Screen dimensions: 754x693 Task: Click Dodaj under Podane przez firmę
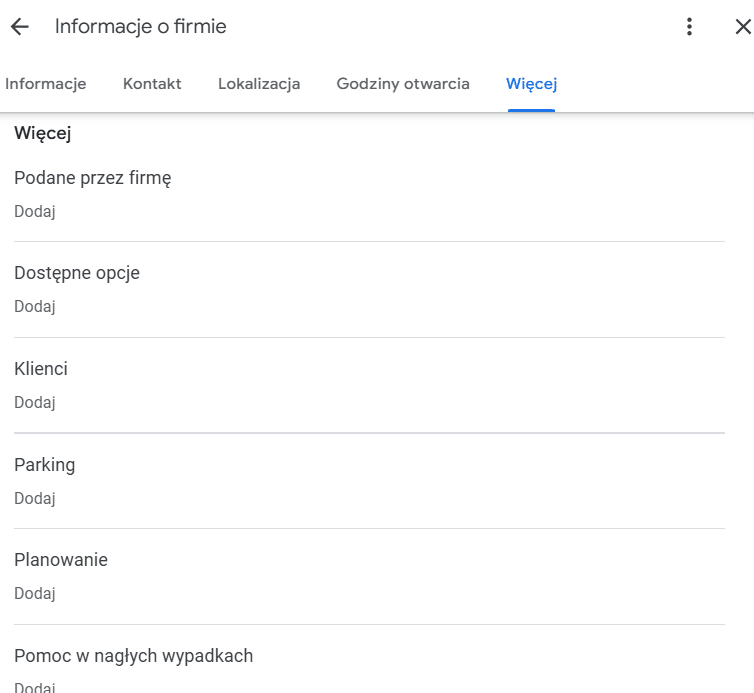[35, 211]
